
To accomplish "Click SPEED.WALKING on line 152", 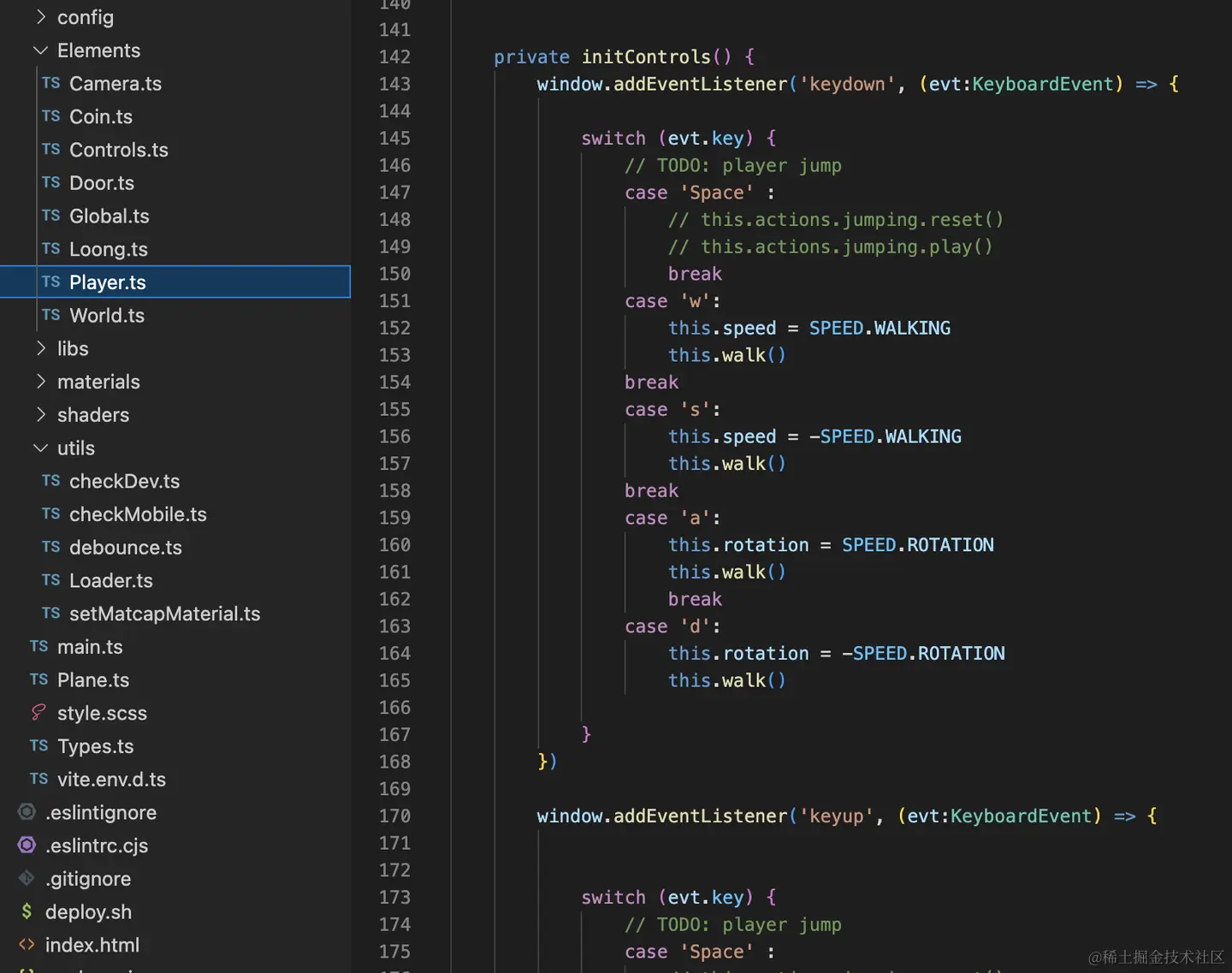I will pyautogui.click(x=880, y=329).
